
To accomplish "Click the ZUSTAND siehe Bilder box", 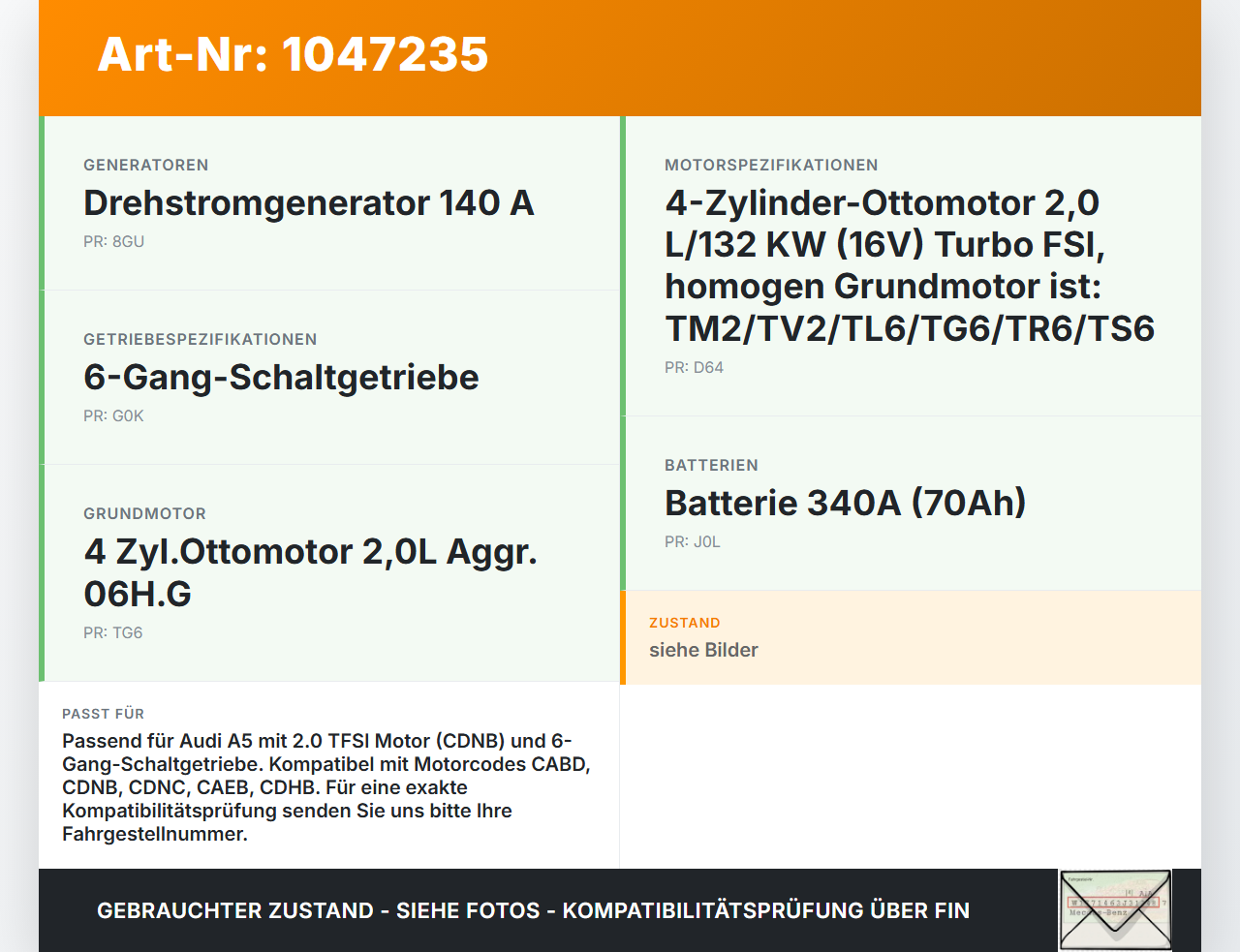I will tap(911, 637).
